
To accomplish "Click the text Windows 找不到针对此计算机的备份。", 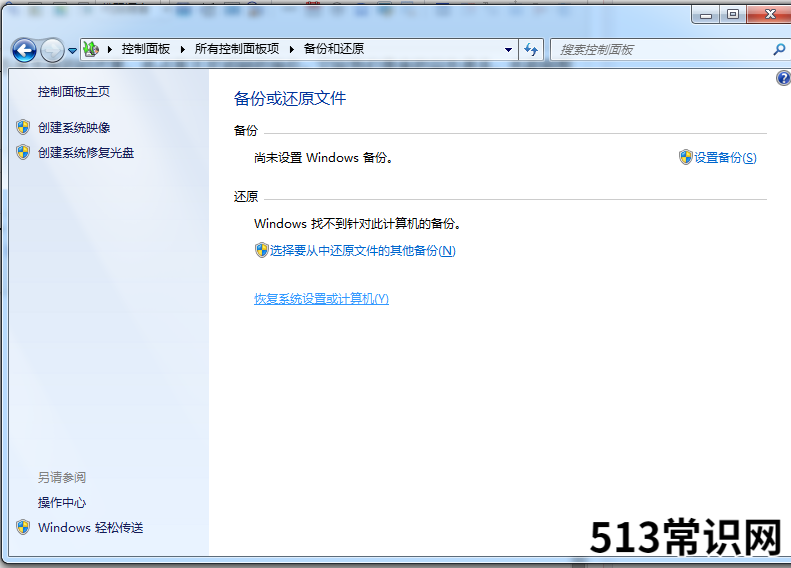I will click(358, 223).
